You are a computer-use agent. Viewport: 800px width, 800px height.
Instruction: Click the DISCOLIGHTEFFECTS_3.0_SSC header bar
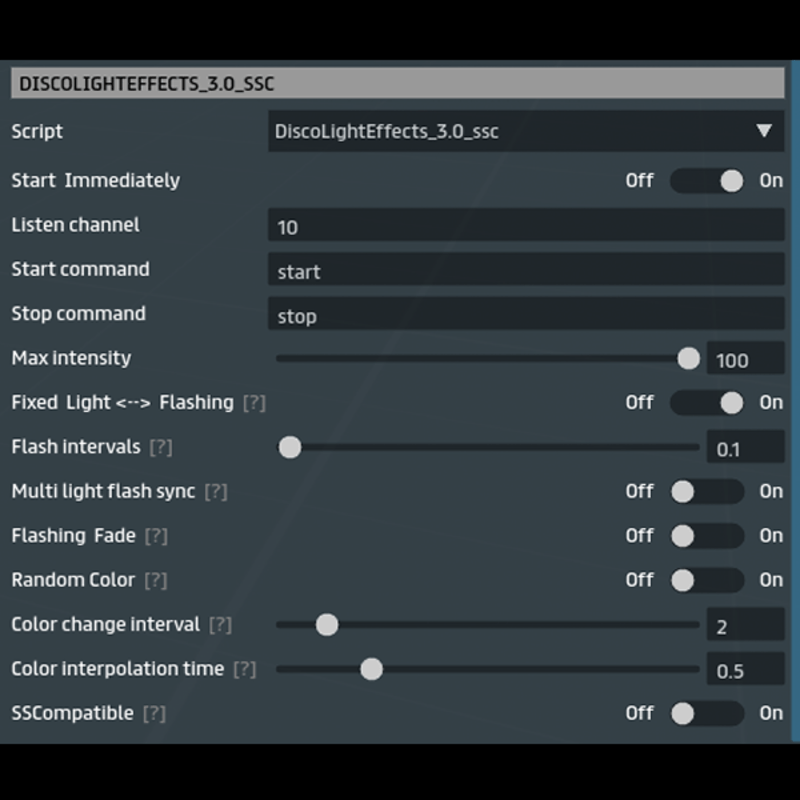click(x=397, y=83)
